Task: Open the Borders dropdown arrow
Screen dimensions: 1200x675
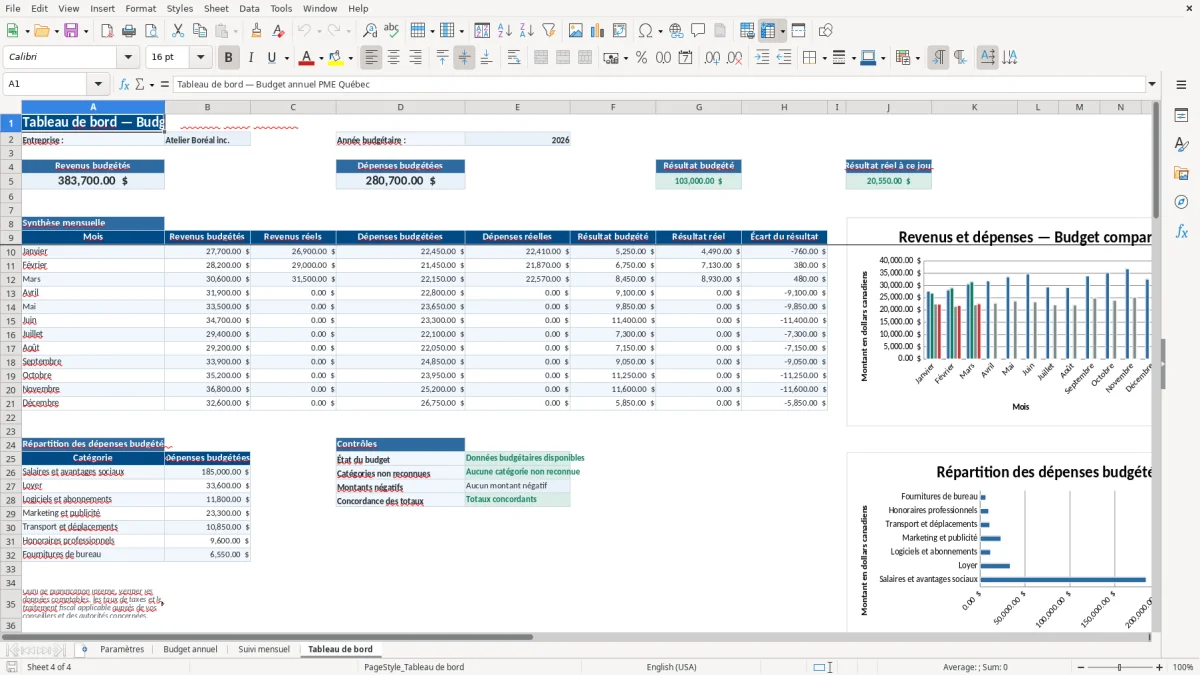Action: (x=823, y=58)
